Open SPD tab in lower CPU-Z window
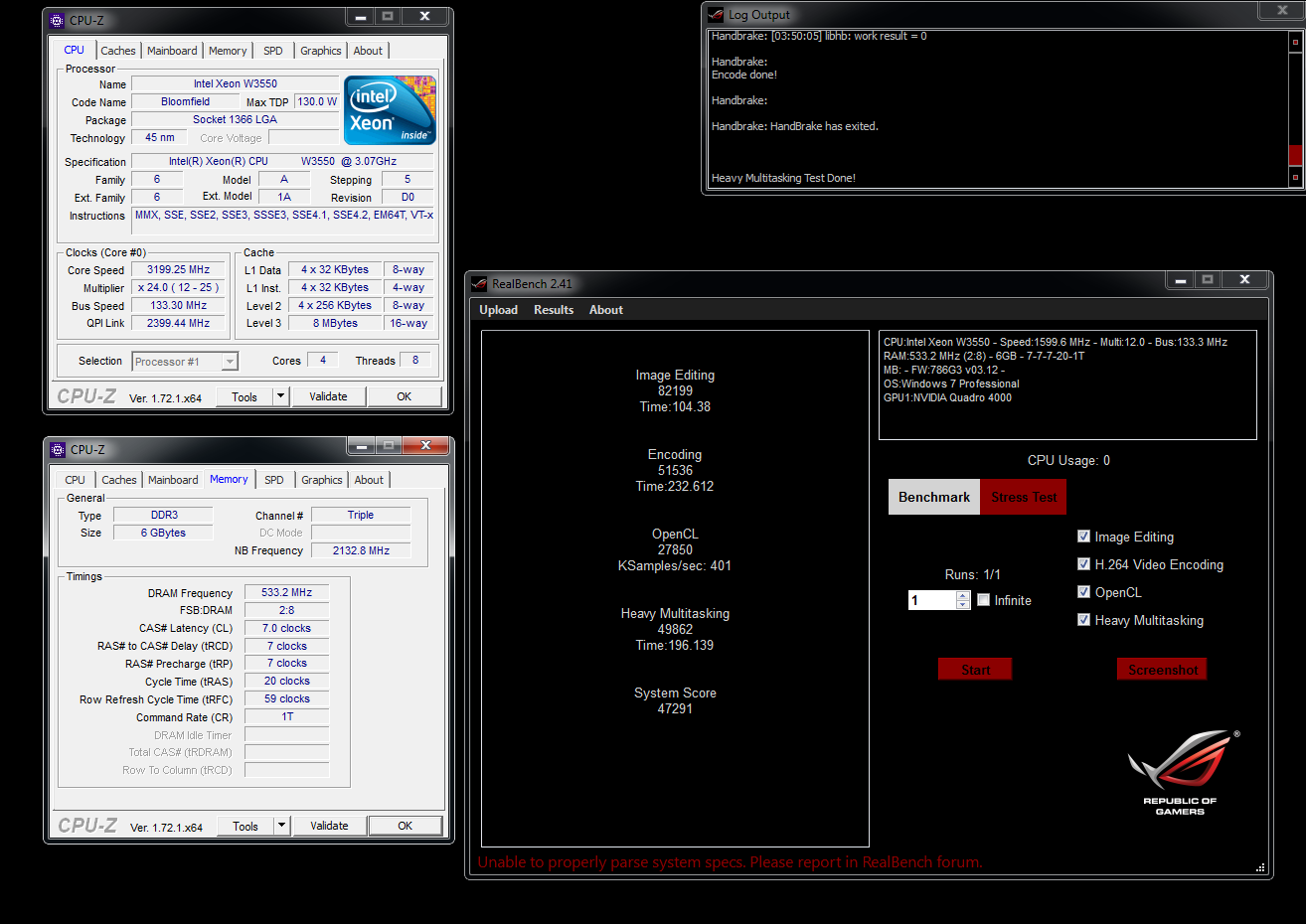The width and height of the screenshot is (1306, 924). click(274, 480)
